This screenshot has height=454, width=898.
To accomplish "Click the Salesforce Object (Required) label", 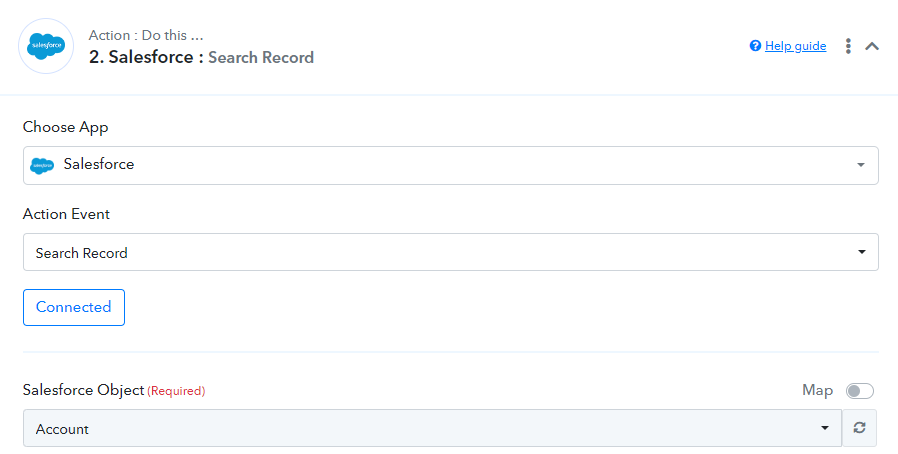I will coord(114,390).
